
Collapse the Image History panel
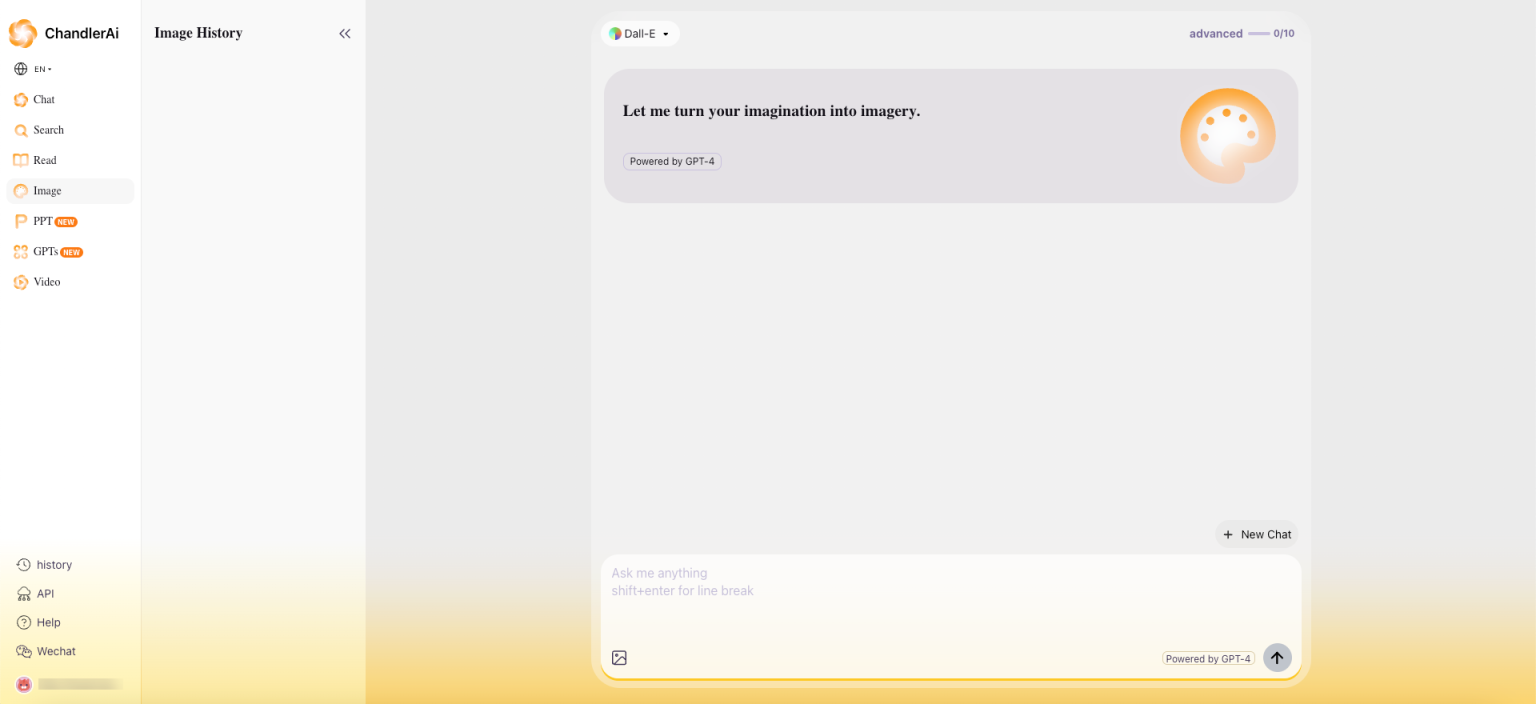344,33
